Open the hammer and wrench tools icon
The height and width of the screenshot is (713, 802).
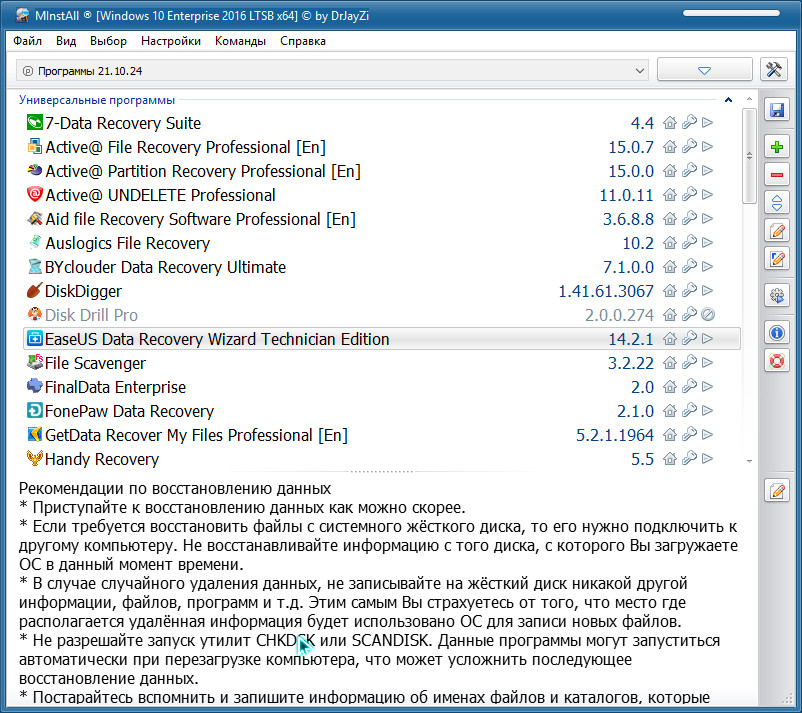(775, 70)
